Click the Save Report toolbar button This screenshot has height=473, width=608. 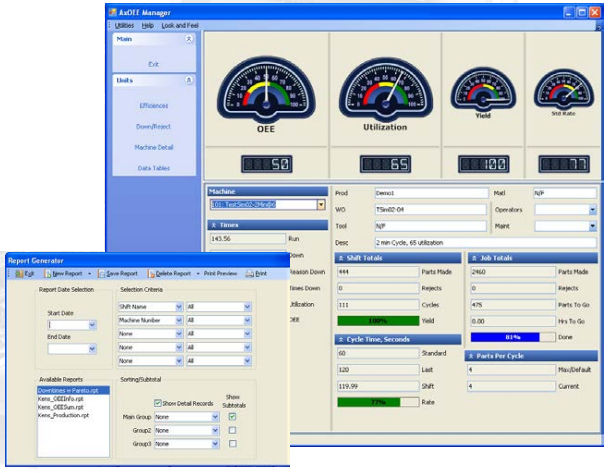[118, 274]
